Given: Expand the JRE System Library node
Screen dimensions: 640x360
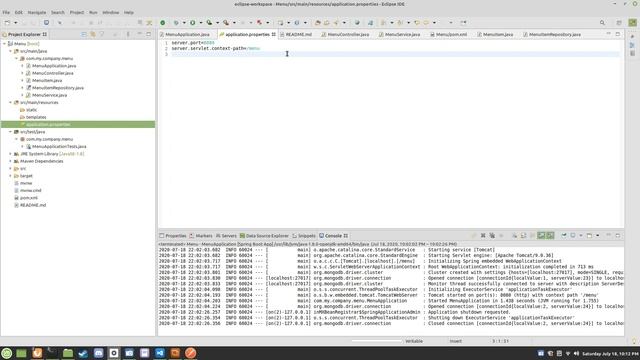Looking at the screenshot, I should (11, 154).
